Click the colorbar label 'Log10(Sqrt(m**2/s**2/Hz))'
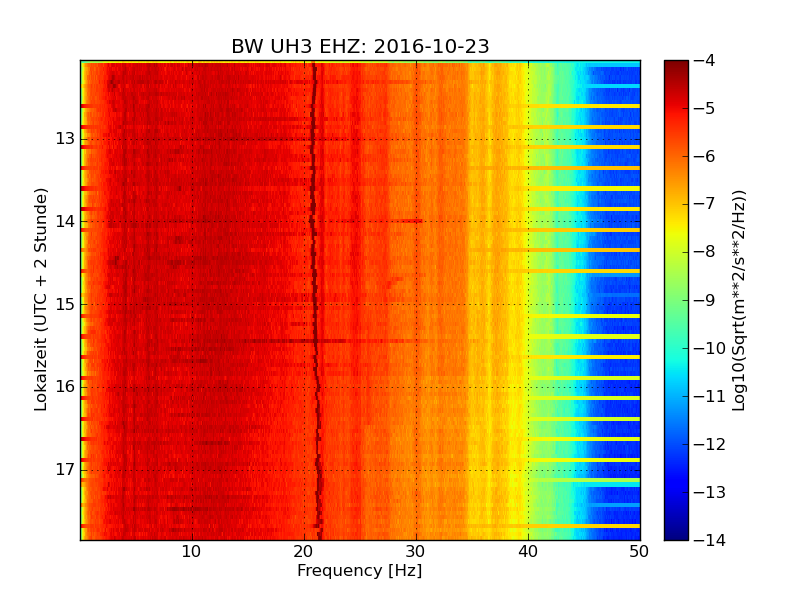 [x=738, y=301]
